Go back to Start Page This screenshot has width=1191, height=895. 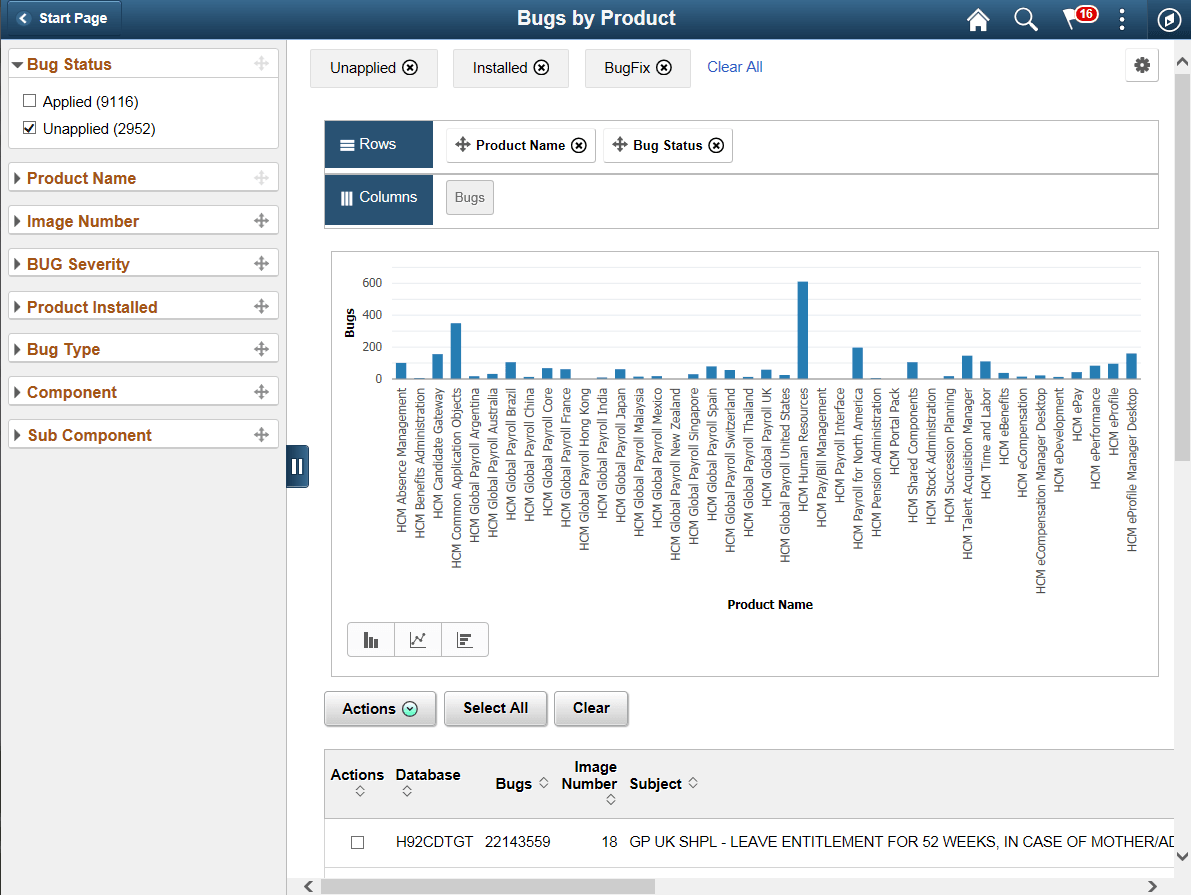pos(62,18)
